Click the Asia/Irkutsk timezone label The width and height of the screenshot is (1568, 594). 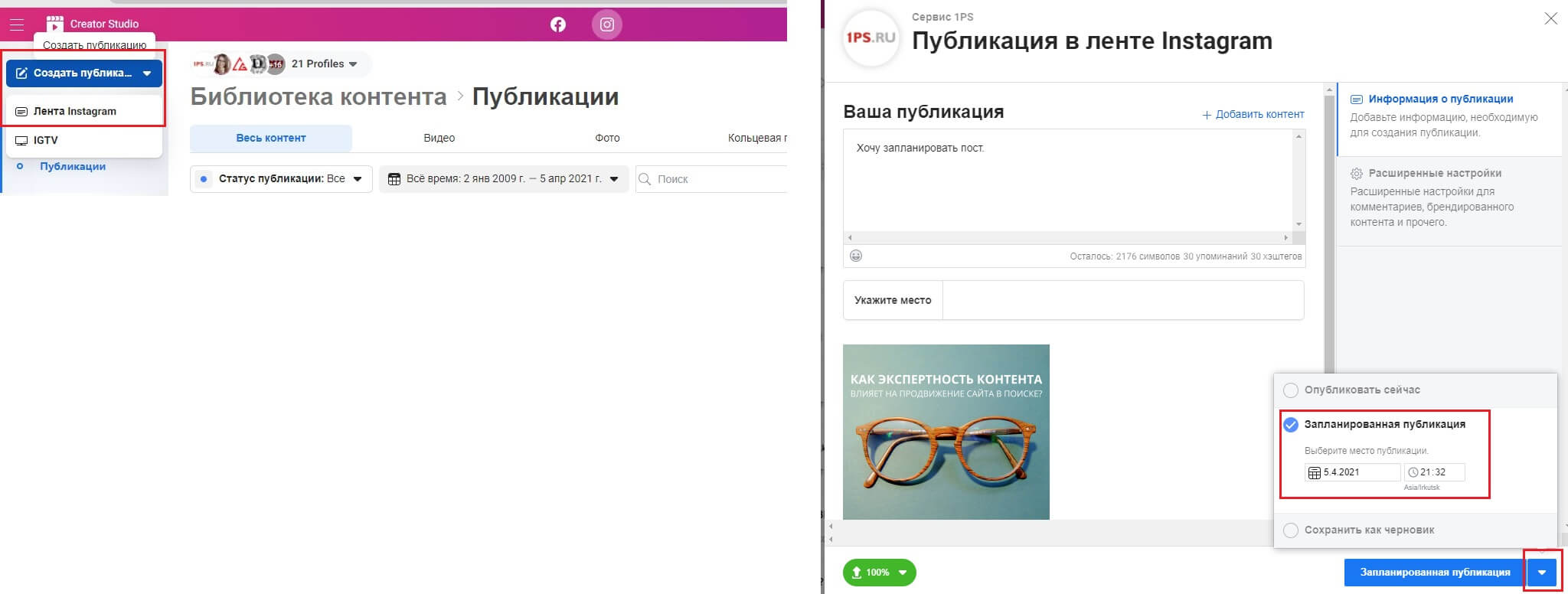tap(1422, 488)
